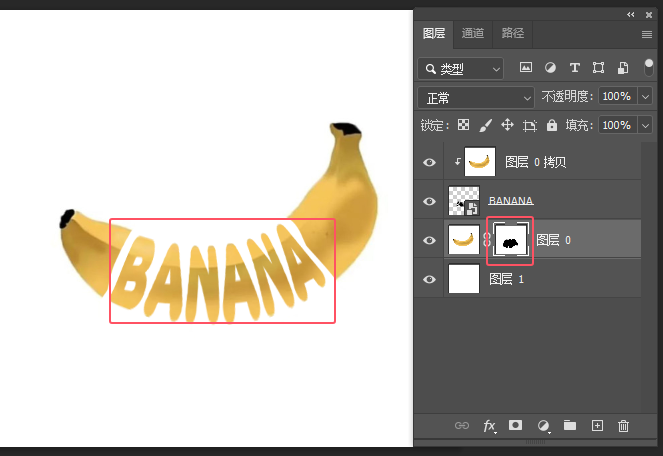The width and height of the screenshot is (663, 456).
Task: Click the 图层 0 layer name
Action: pos(553,240)
